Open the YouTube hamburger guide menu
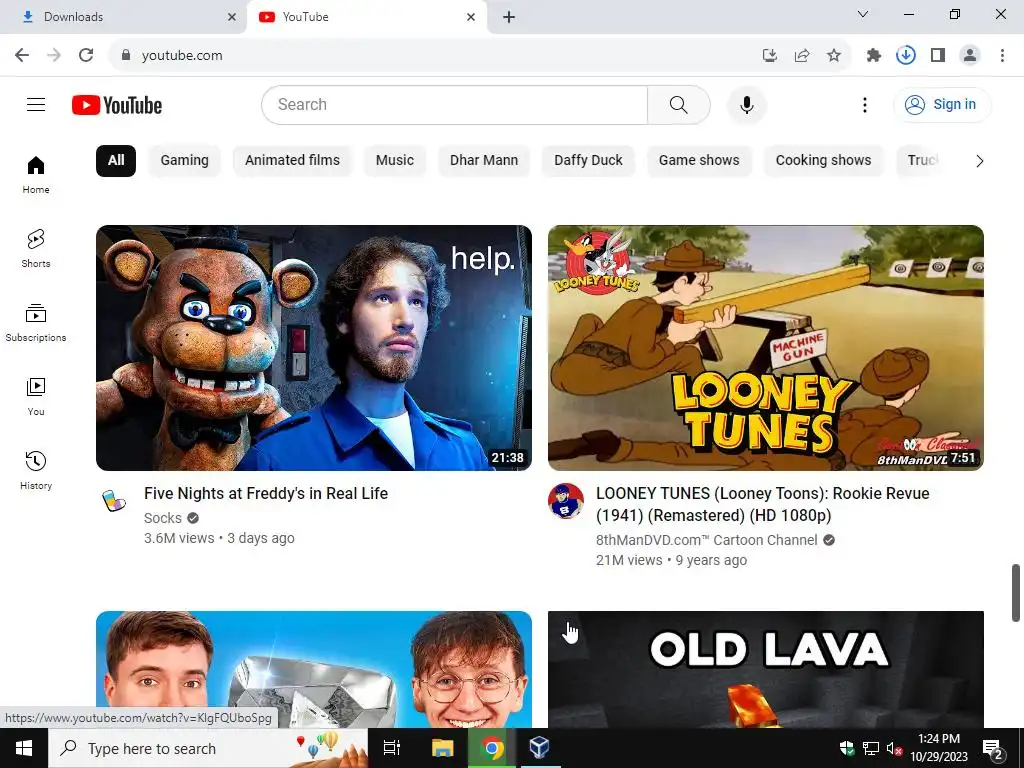 pos(36,104)
